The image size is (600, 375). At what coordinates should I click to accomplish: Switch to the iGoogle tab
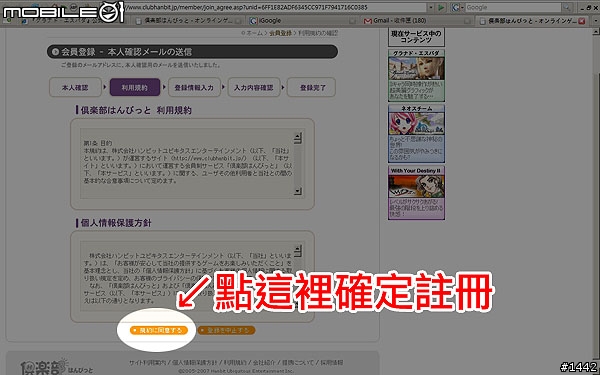pos(302,21)
